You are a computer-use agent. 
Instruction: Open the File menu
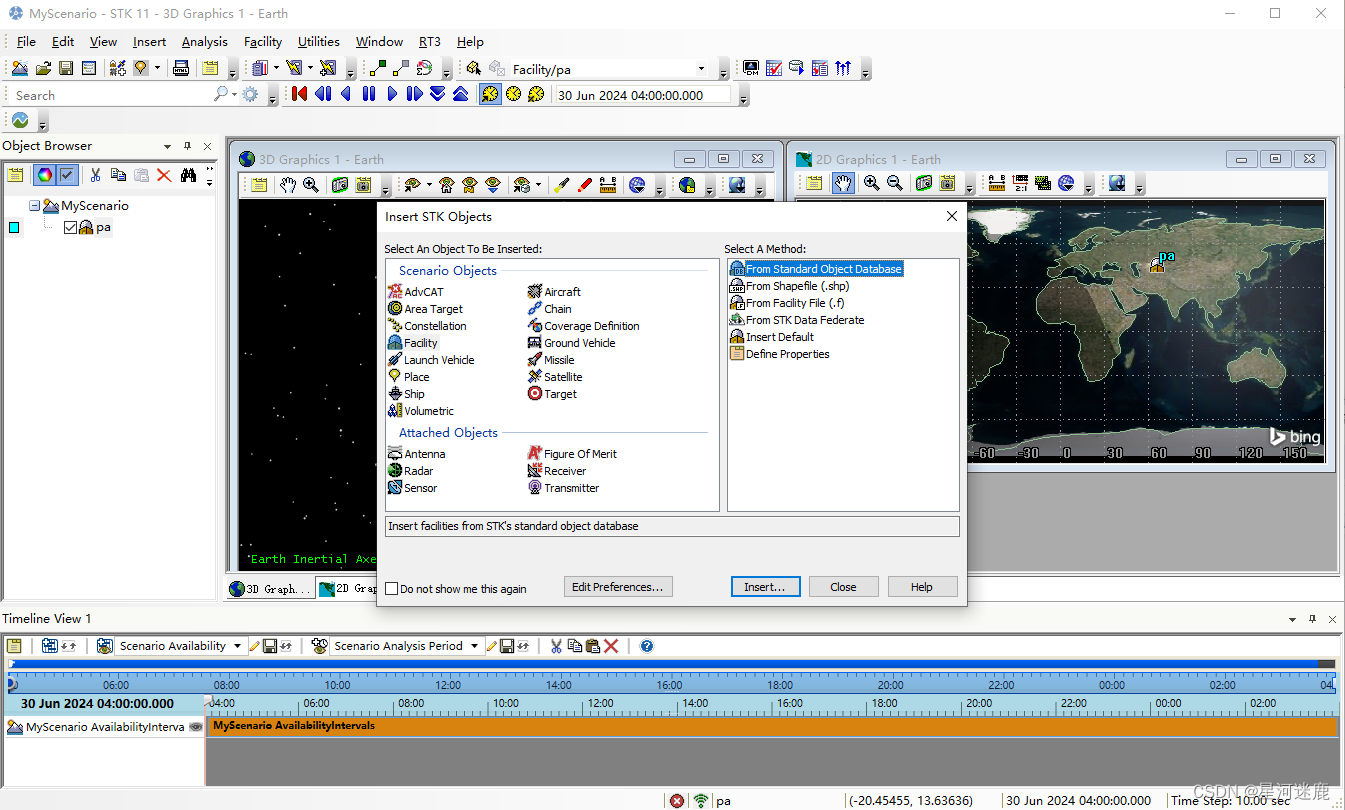click(x=26, y=42)
